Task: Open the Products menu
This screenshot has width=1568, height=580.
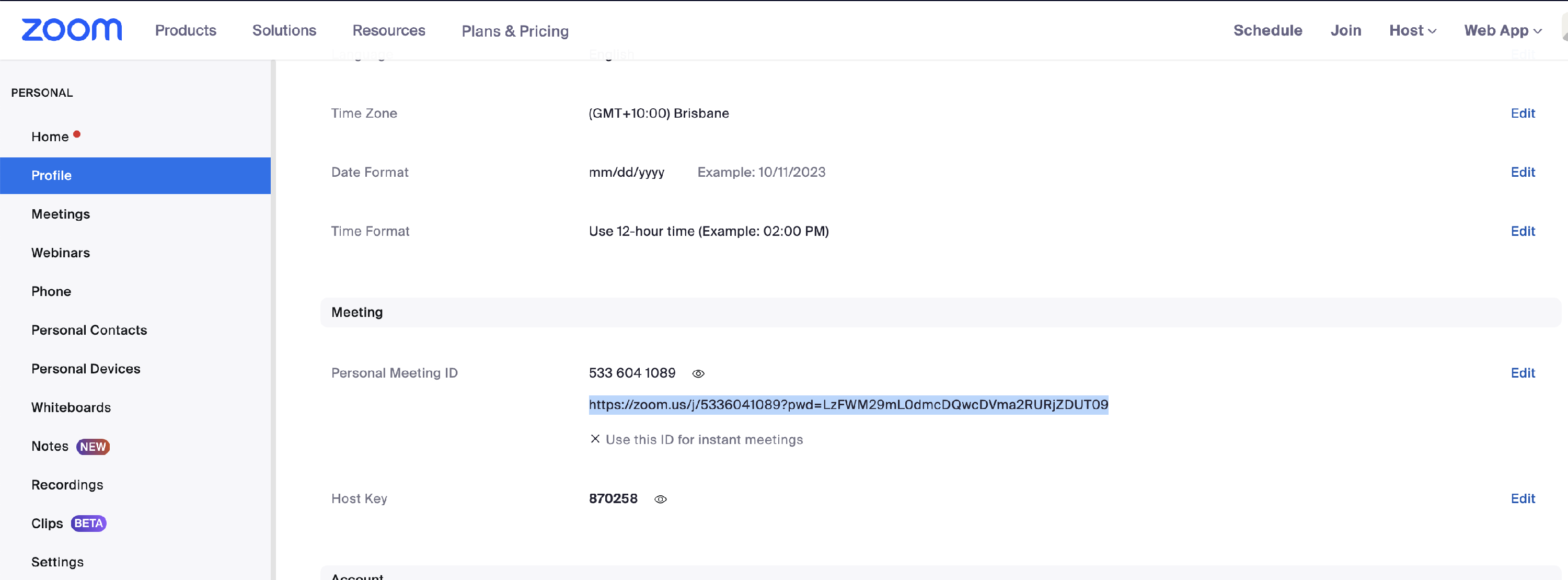Action: point(186,30)
